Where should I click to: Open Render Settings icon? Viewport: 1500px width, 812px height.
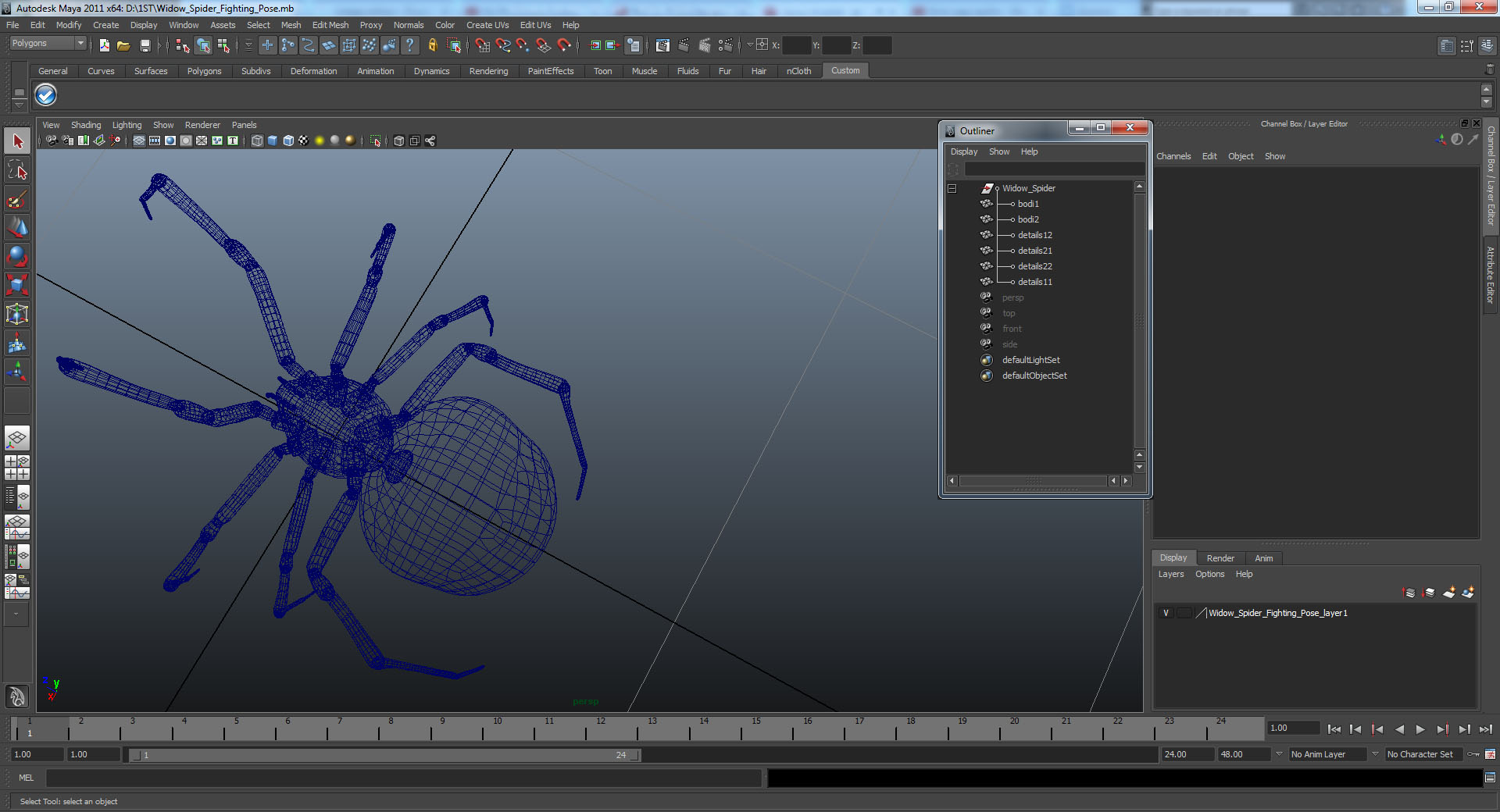pos(725,45)
